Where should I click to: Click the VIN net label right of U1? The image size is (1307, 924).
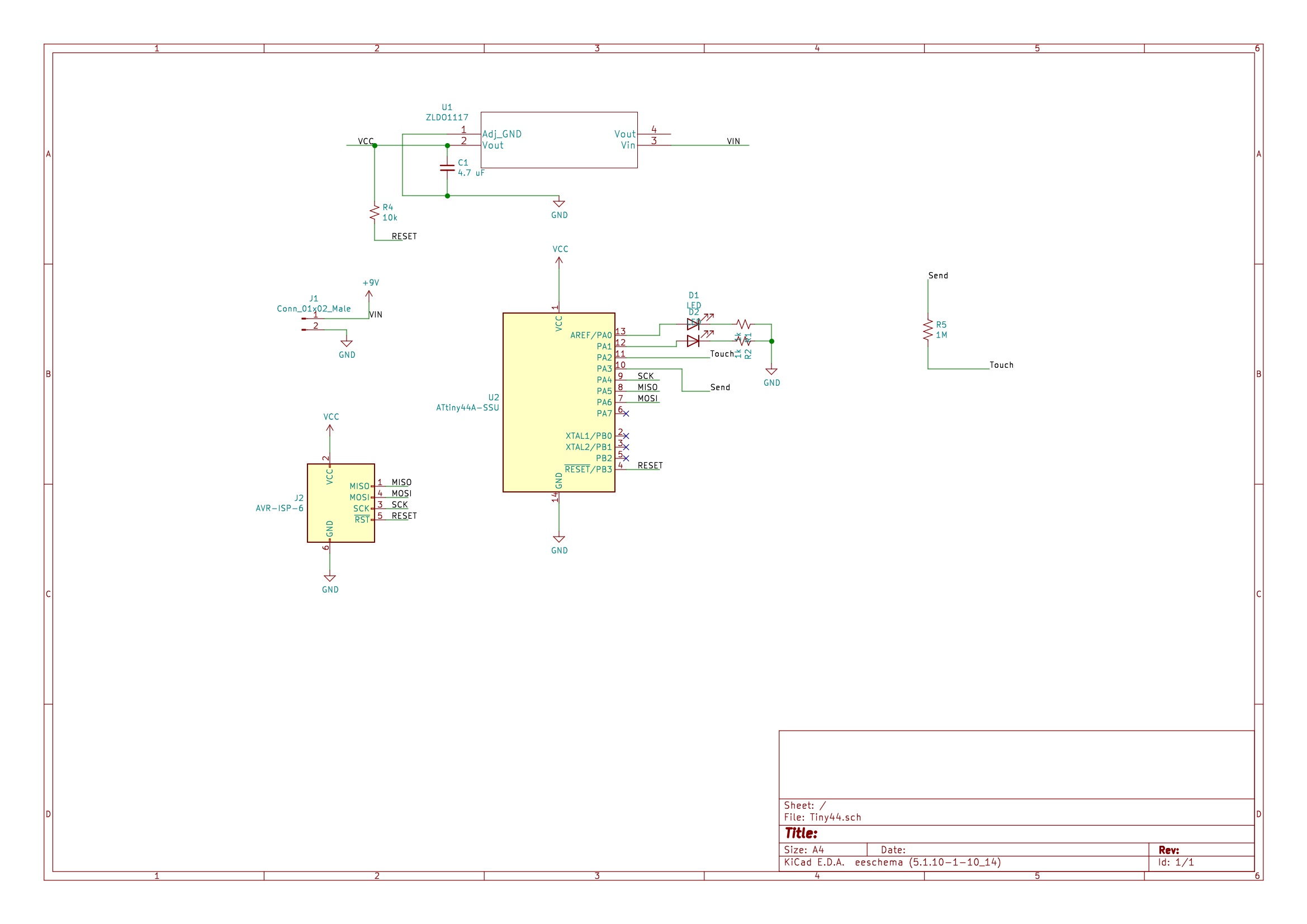[733, 141]
